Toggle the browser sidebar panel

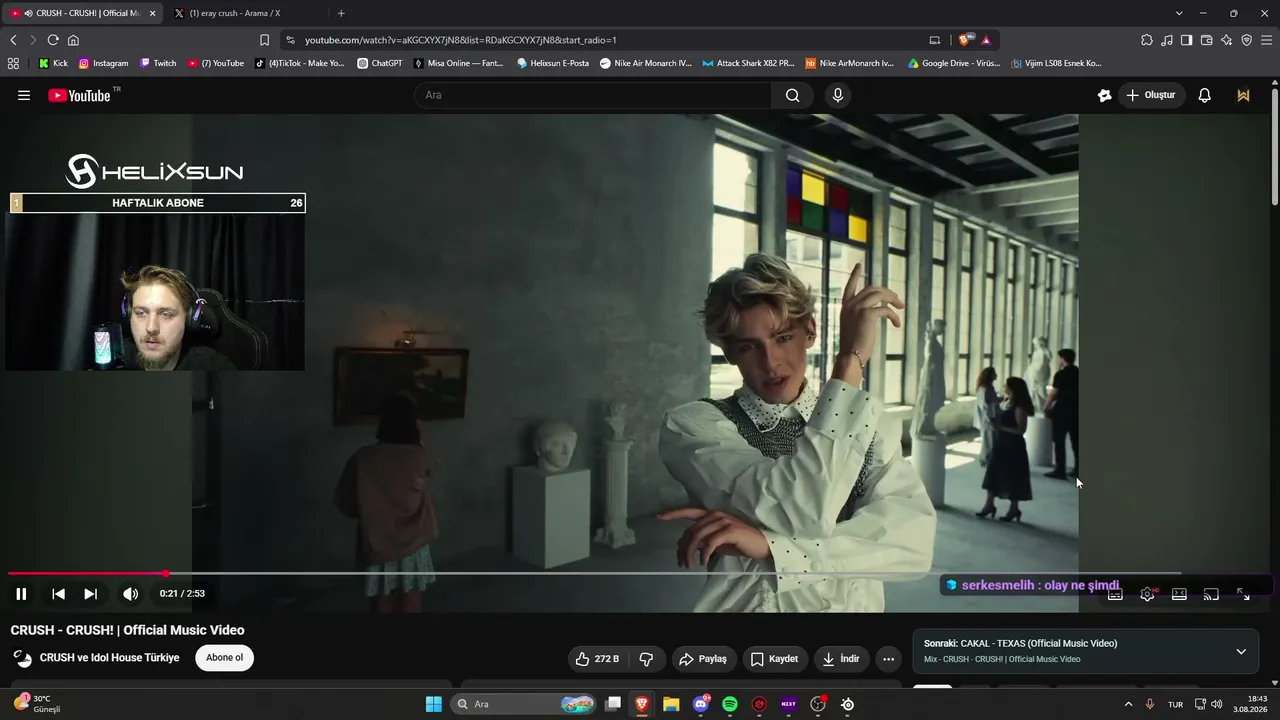[1186, 40]
